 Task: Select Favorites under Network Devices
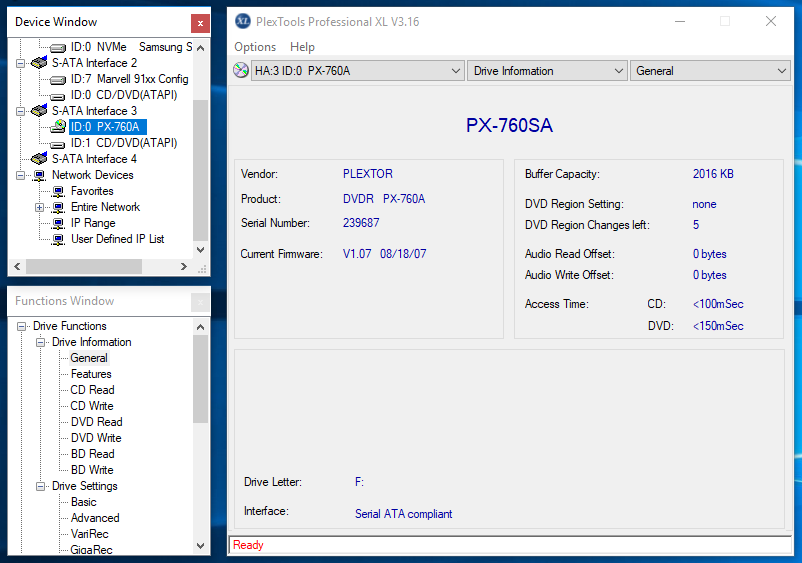[x=92, y=191]
